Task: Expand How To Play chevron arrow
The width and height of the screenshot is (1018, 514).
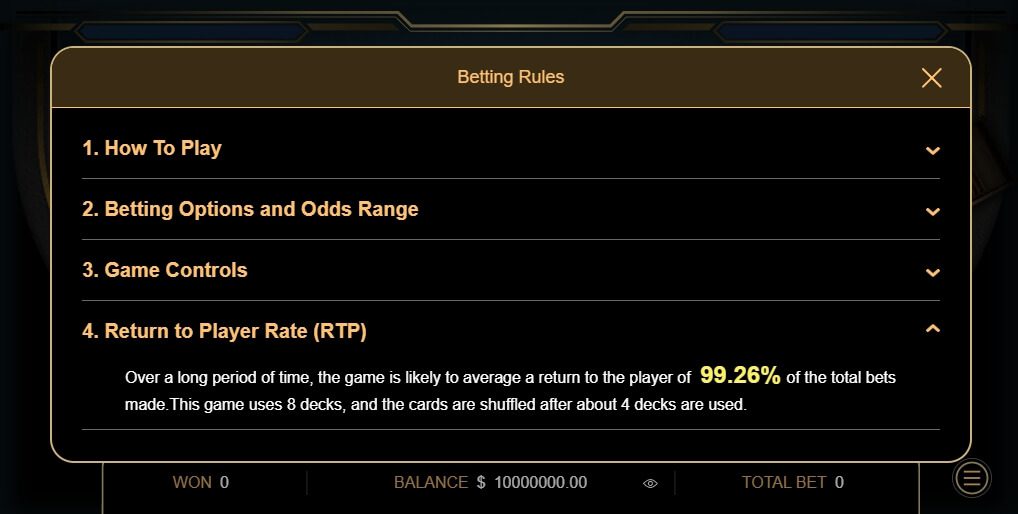Action: tap(932, 151)
